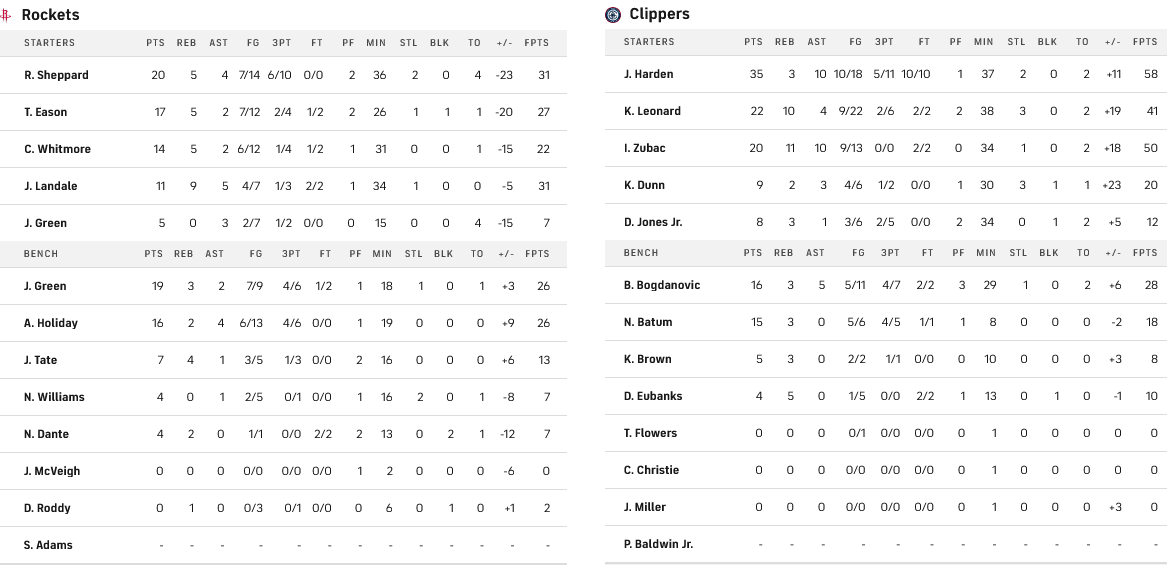Open D. Jones Jr. player profile
The height and width of the screenshot is (565, 1172).
pos(653,222)
